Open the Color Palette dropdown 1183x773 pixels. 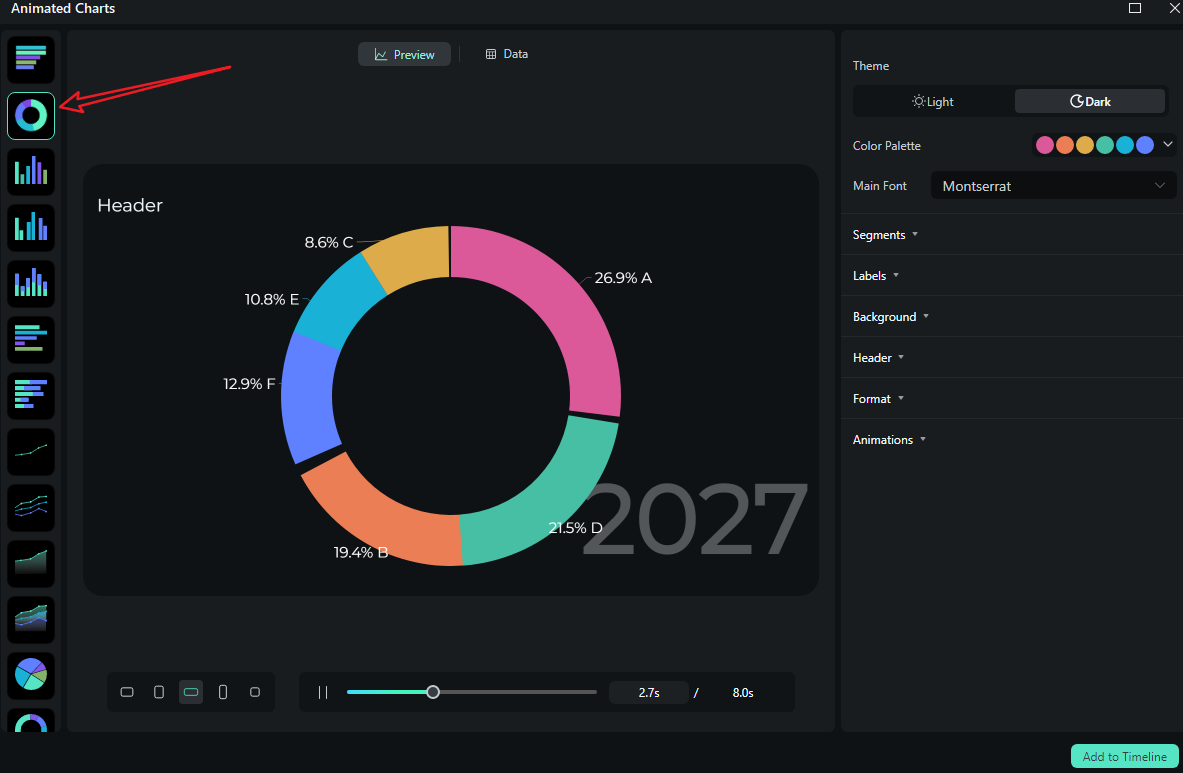[x=1167, y=144]
